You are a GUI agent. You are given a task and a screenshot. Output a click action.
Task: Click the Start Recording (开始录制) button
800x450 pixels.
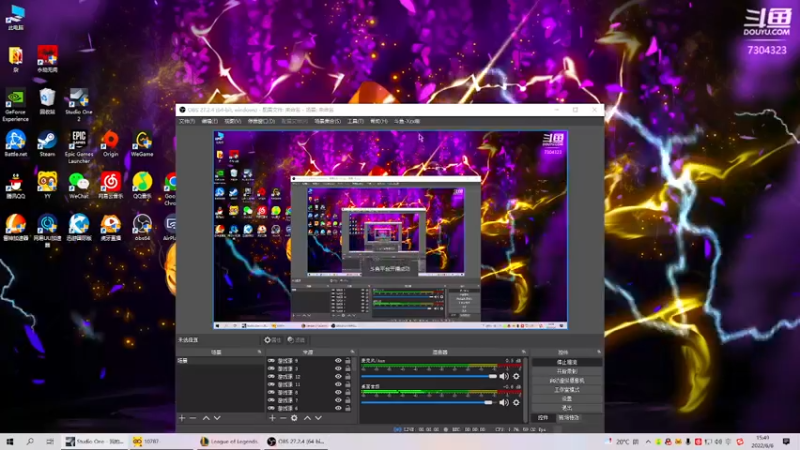(x=567, y=371)
